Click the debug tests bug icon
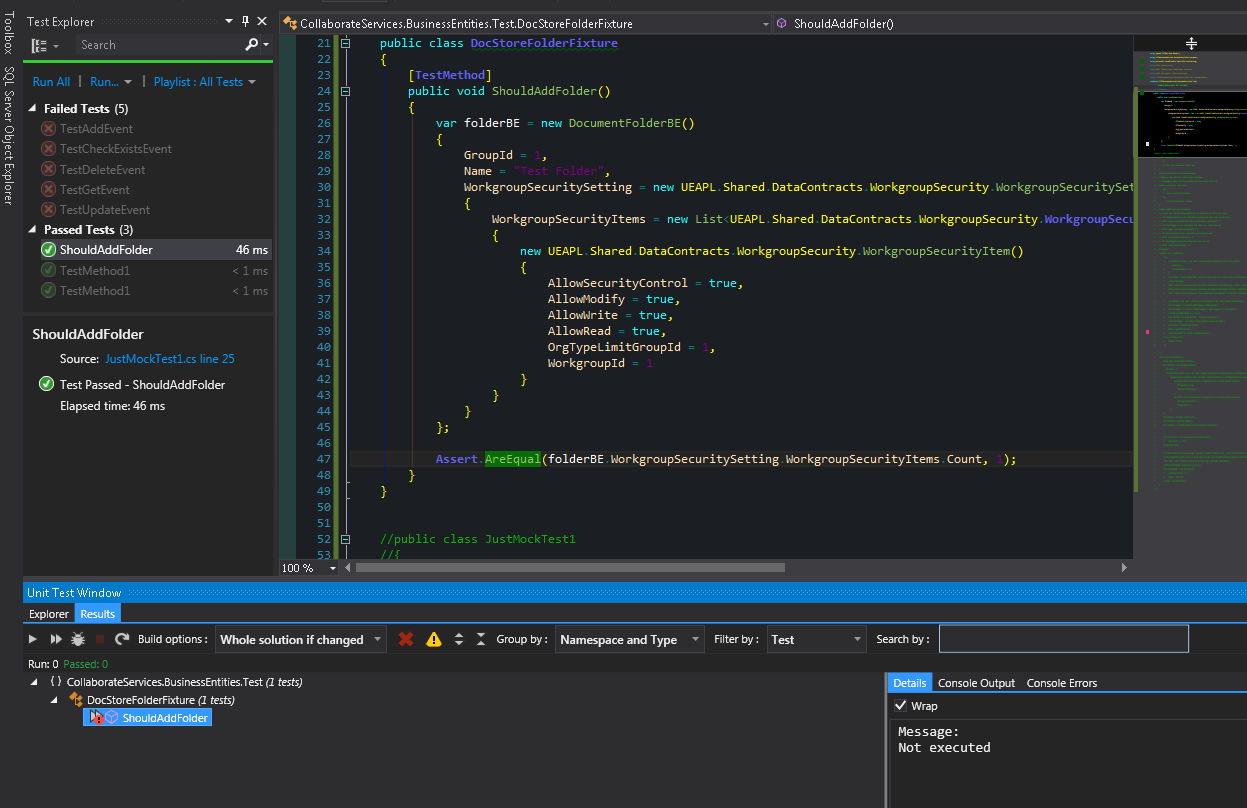Screen dimensions: 1247x808 [78, 639]
